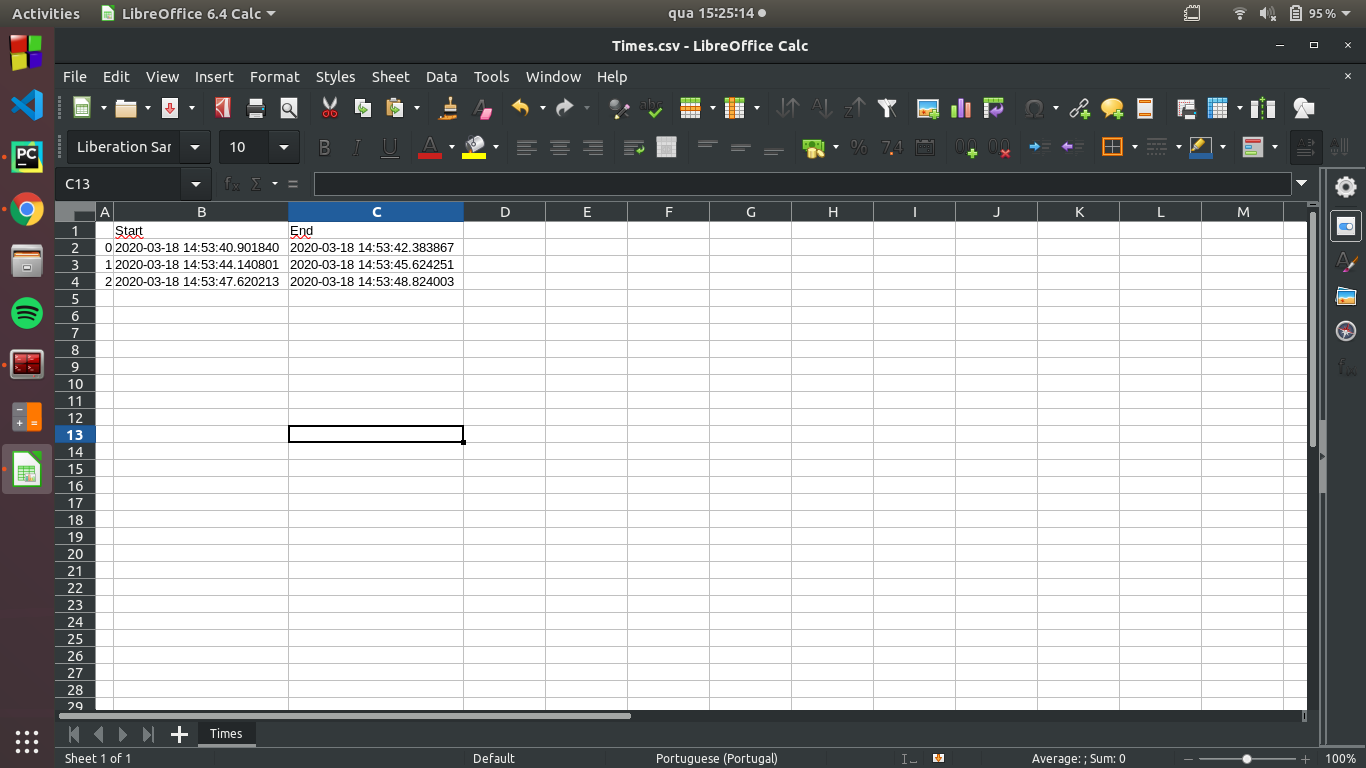Click the Insert Image icon
Viewport: 1366px width, 768px height.
click(928, 108)
